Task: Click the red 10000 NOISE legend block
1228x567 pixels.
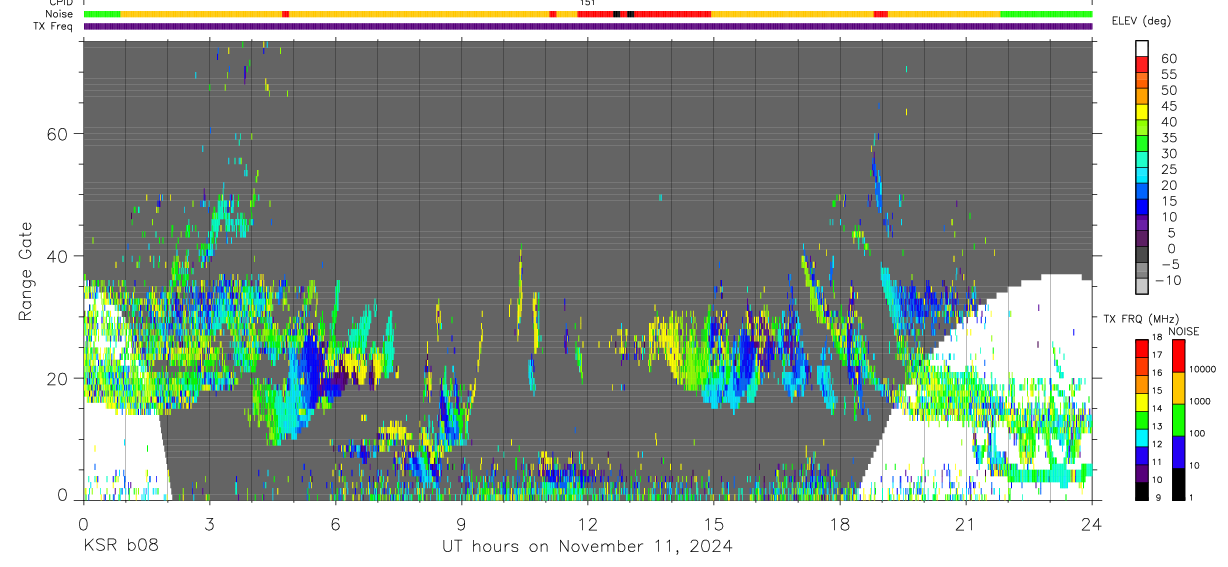Action: [1178, 356]
